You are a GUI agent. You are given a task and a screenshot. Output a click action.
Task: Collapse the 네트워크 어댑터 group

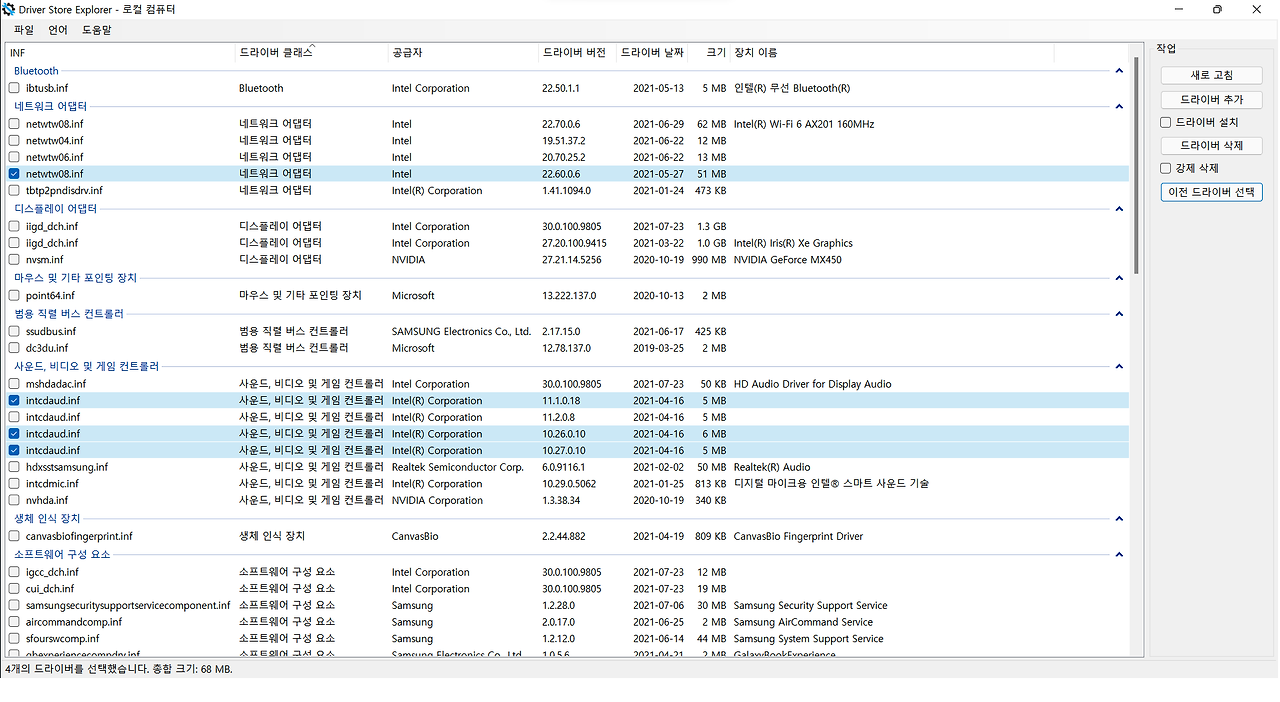point(1119,106)
